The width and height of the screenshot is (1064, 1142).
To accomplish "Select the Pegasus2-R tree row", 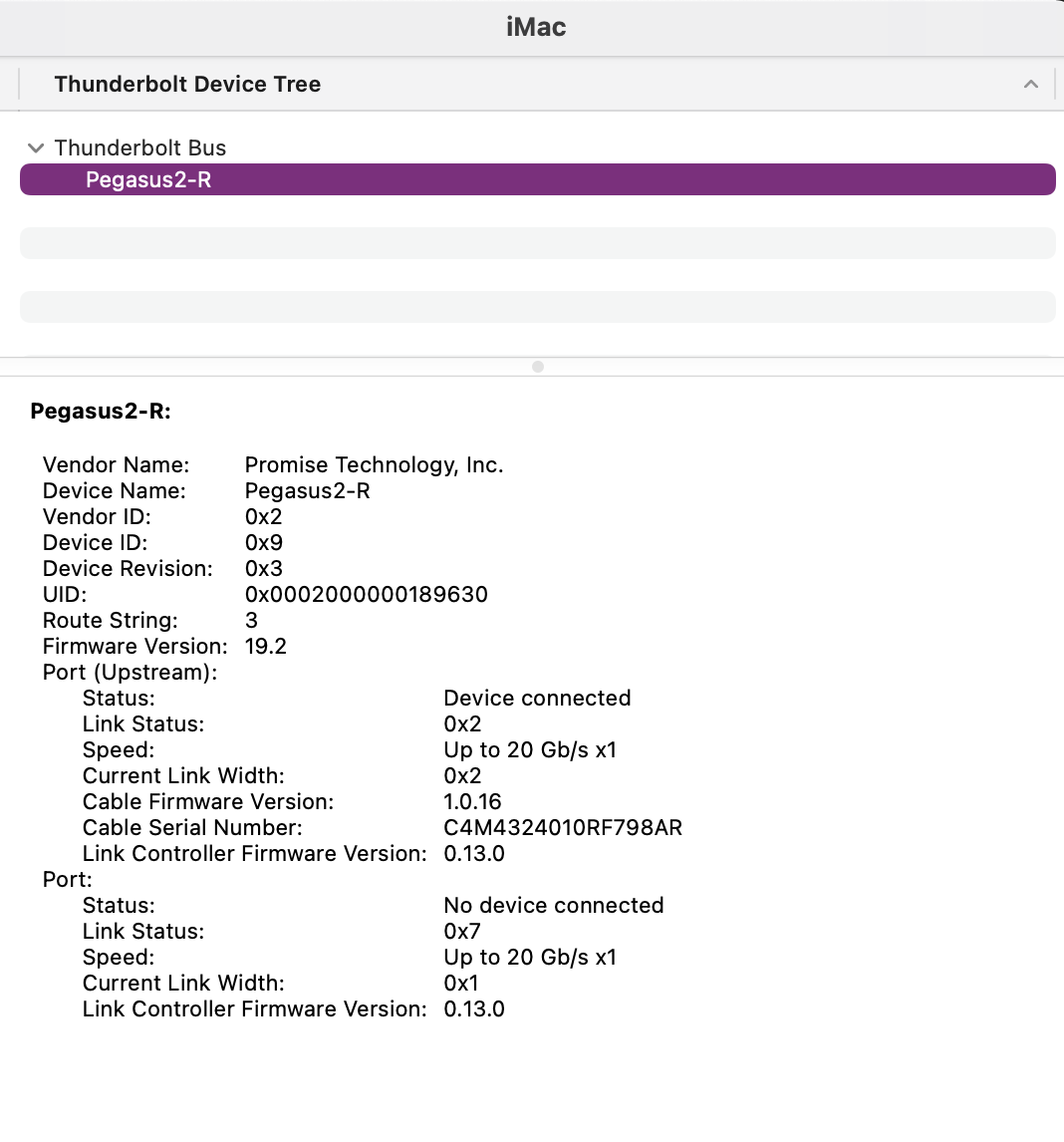I will pos(537,180).
